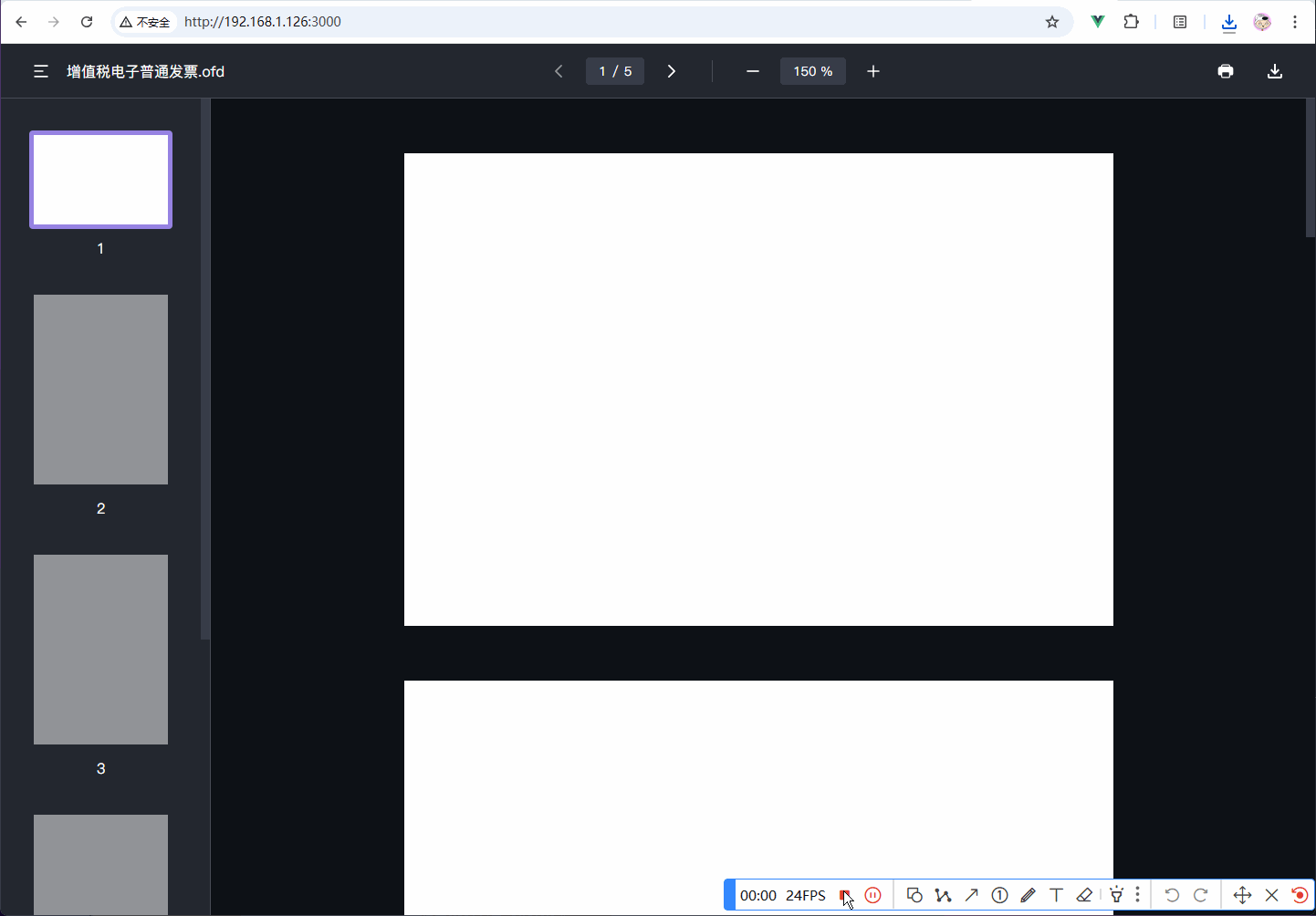Select the eraser tool

[x=1084, y=895]
